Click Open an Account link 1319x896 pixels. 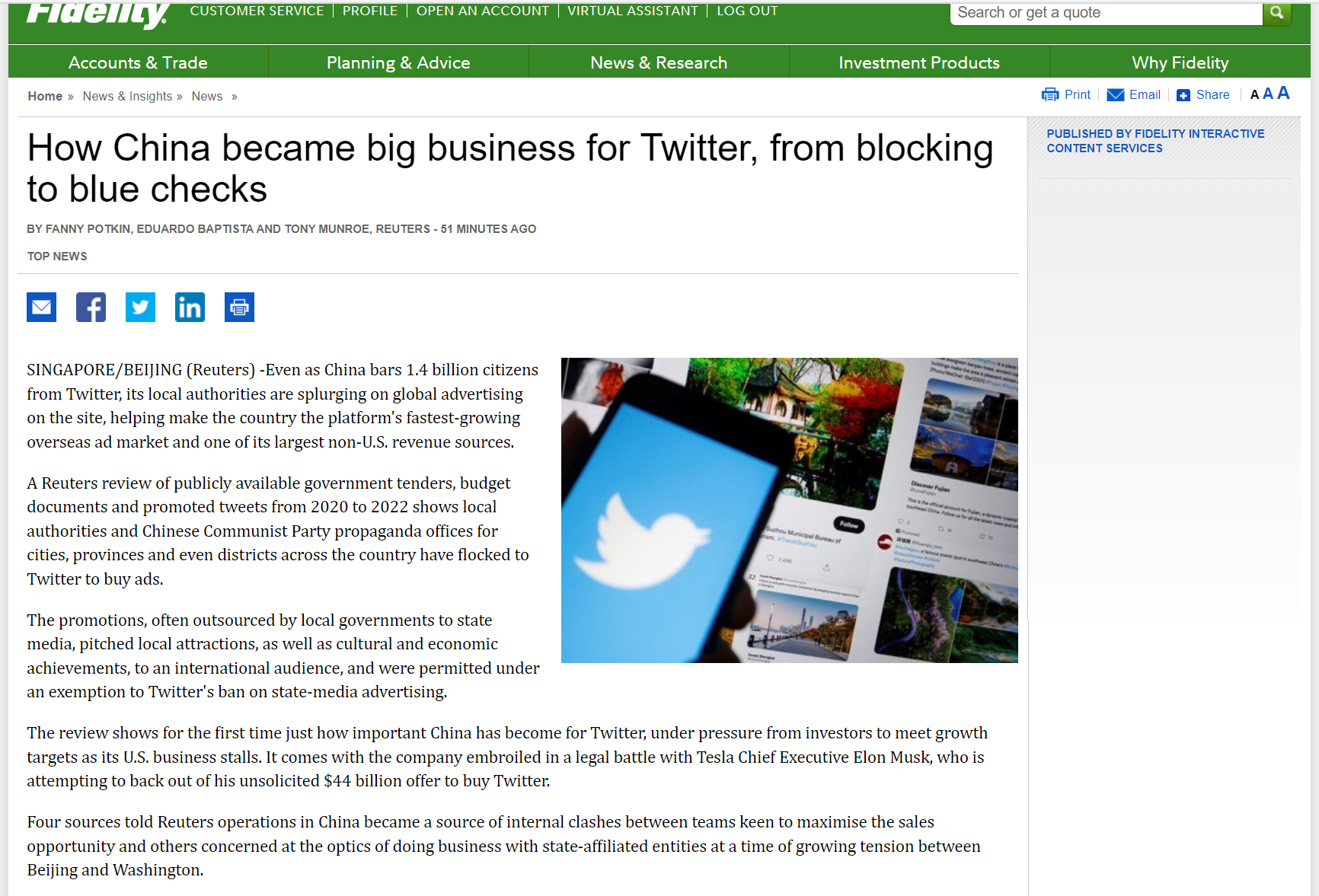click(483, 11)
